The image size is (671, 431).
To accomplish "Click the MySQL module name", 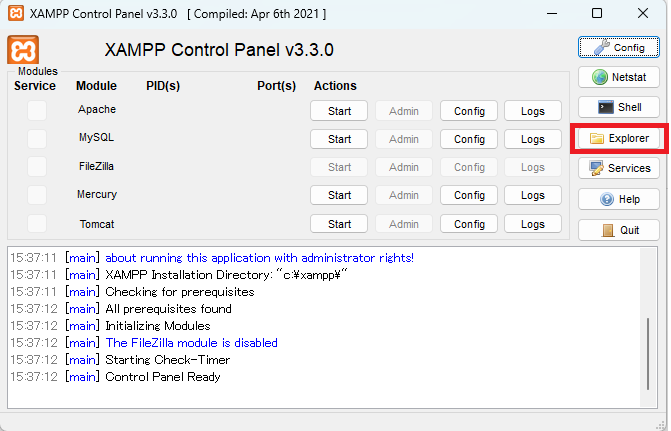I will click(96, 137).
